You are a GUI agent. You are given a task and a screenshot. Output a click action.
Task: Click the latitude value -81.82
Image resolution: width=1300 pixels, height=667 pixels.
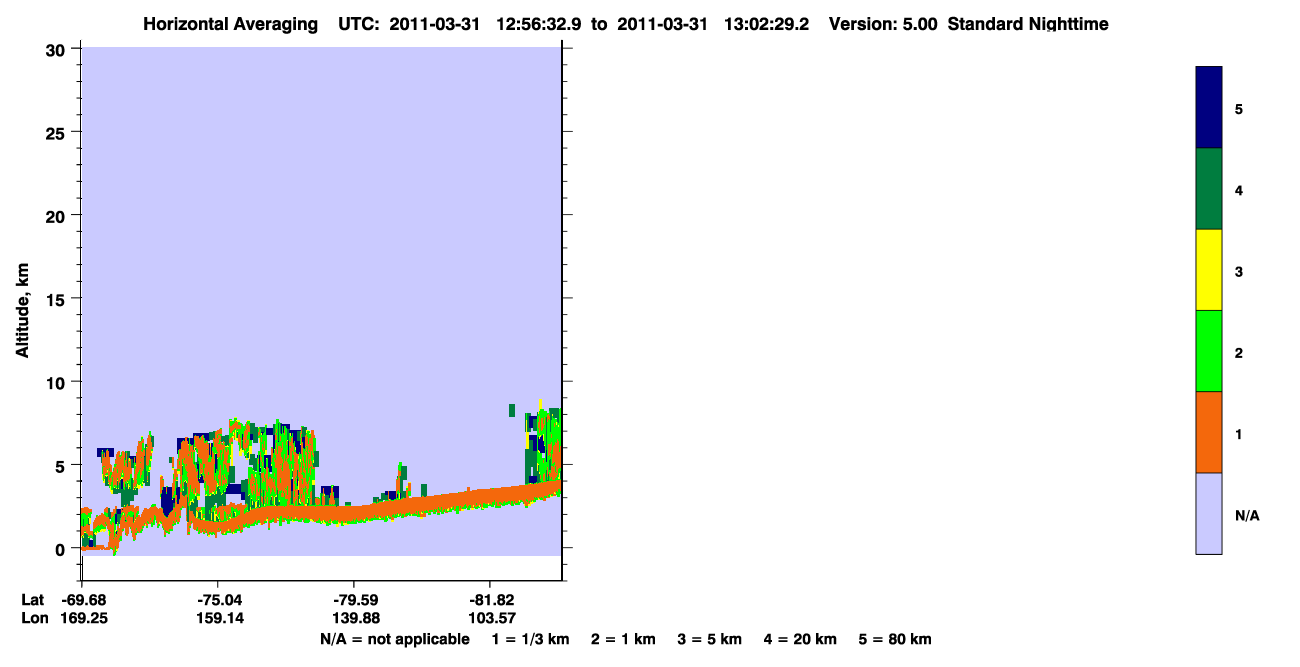[x=491, y=600]
